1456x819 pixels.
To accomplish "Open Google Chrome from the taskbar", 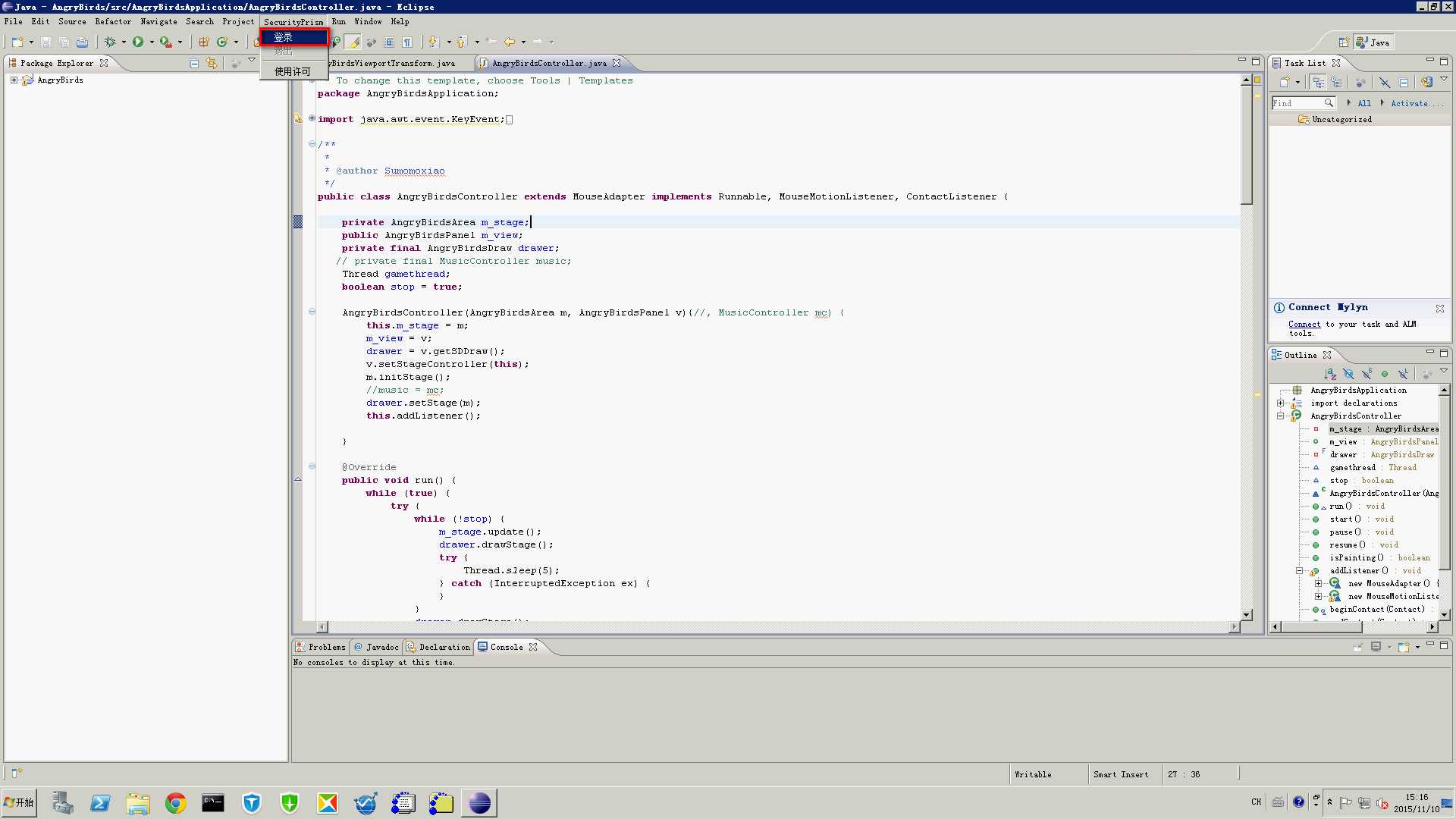I will pos(175,802).
